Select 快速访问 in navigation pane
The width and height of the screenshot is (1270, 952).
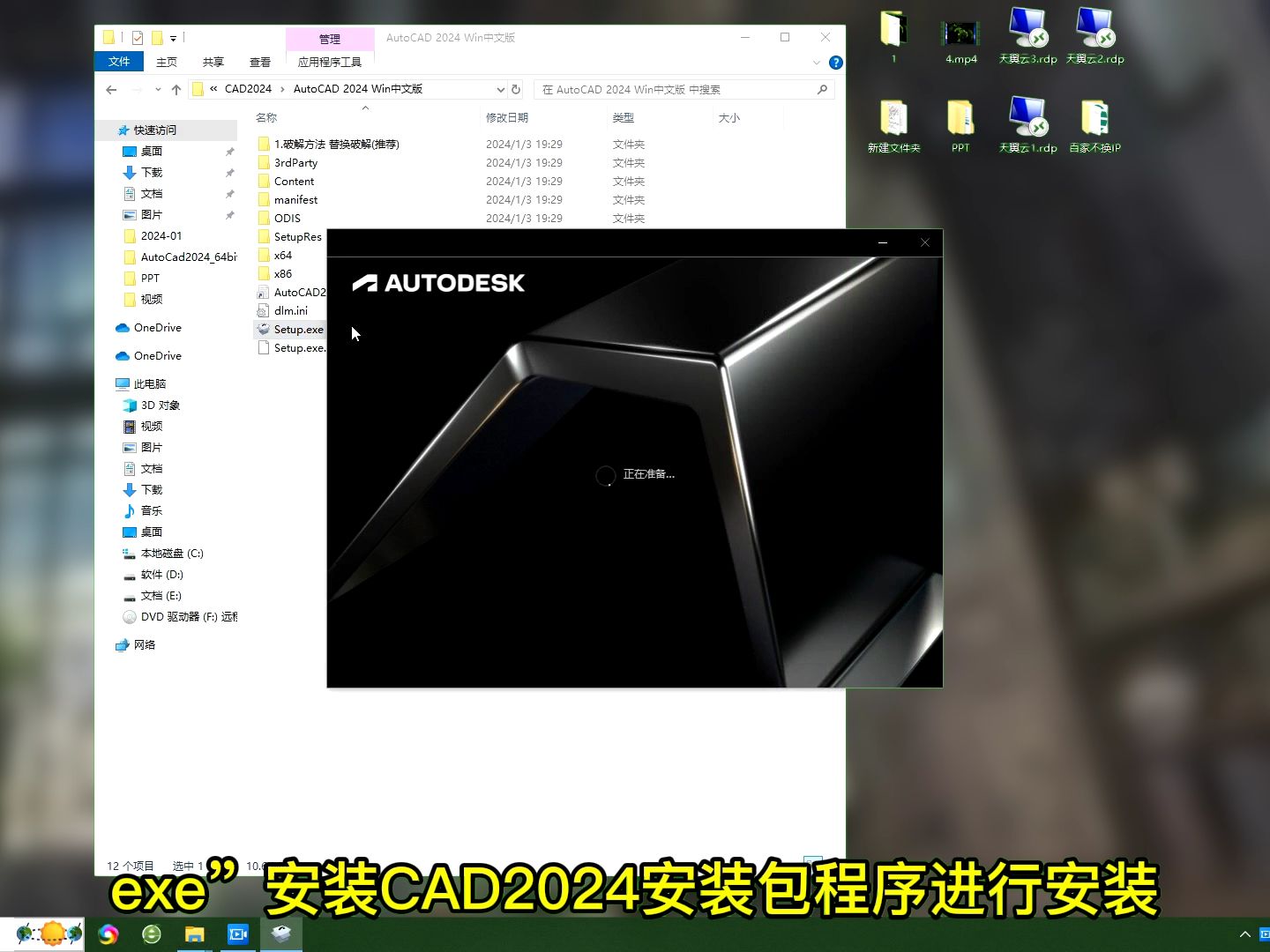point(155,130)
